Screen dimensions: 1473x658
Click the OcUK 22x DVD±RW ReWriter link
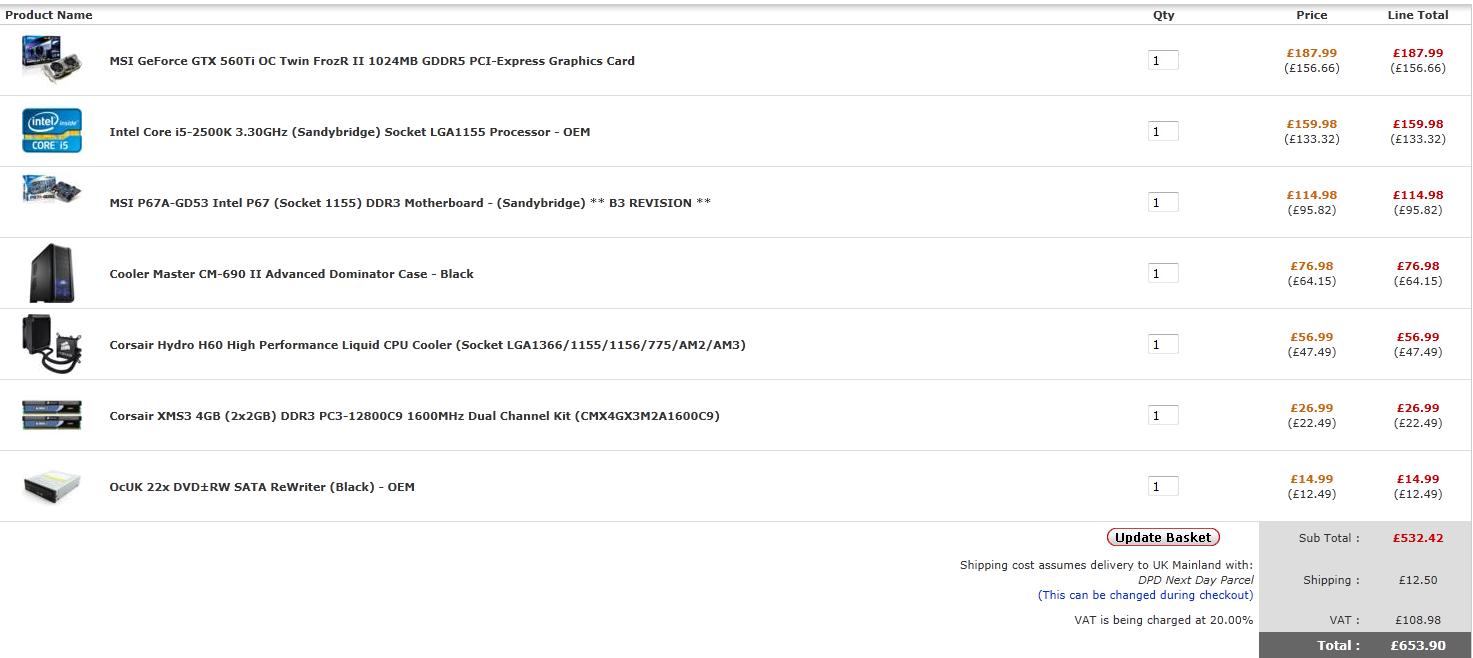[262, 487]
